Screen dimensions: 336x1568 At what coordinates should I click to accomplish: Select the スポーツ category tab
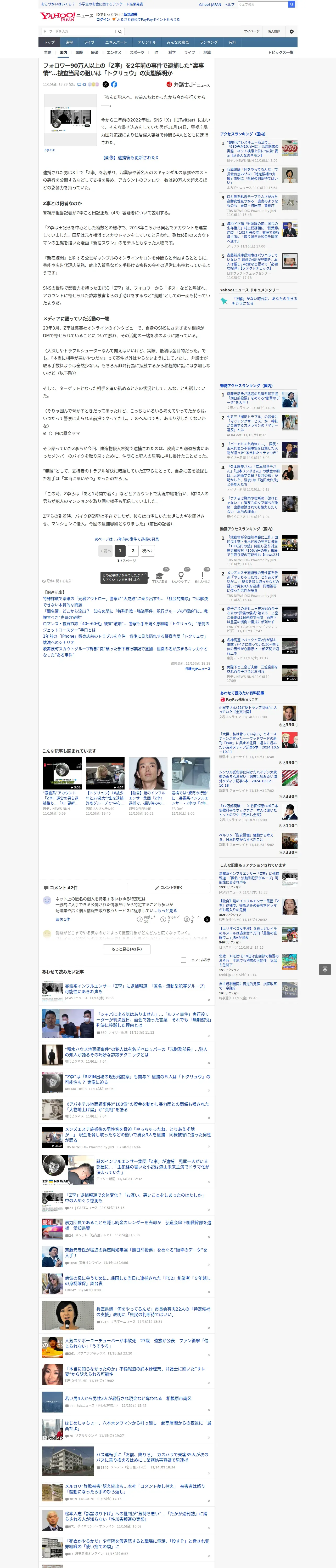[x=137, y=52]
